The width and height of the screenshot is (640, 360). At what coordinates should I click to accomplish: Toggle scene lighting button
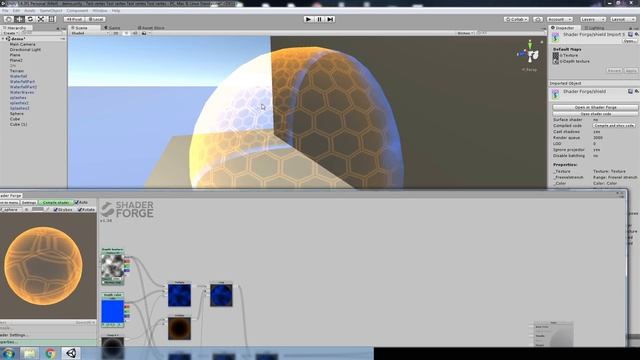127,33
